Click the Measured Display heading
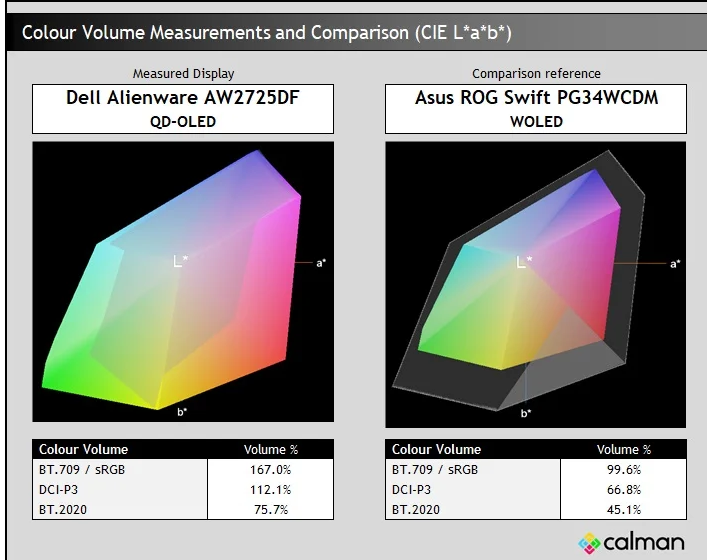 point(184,73)
